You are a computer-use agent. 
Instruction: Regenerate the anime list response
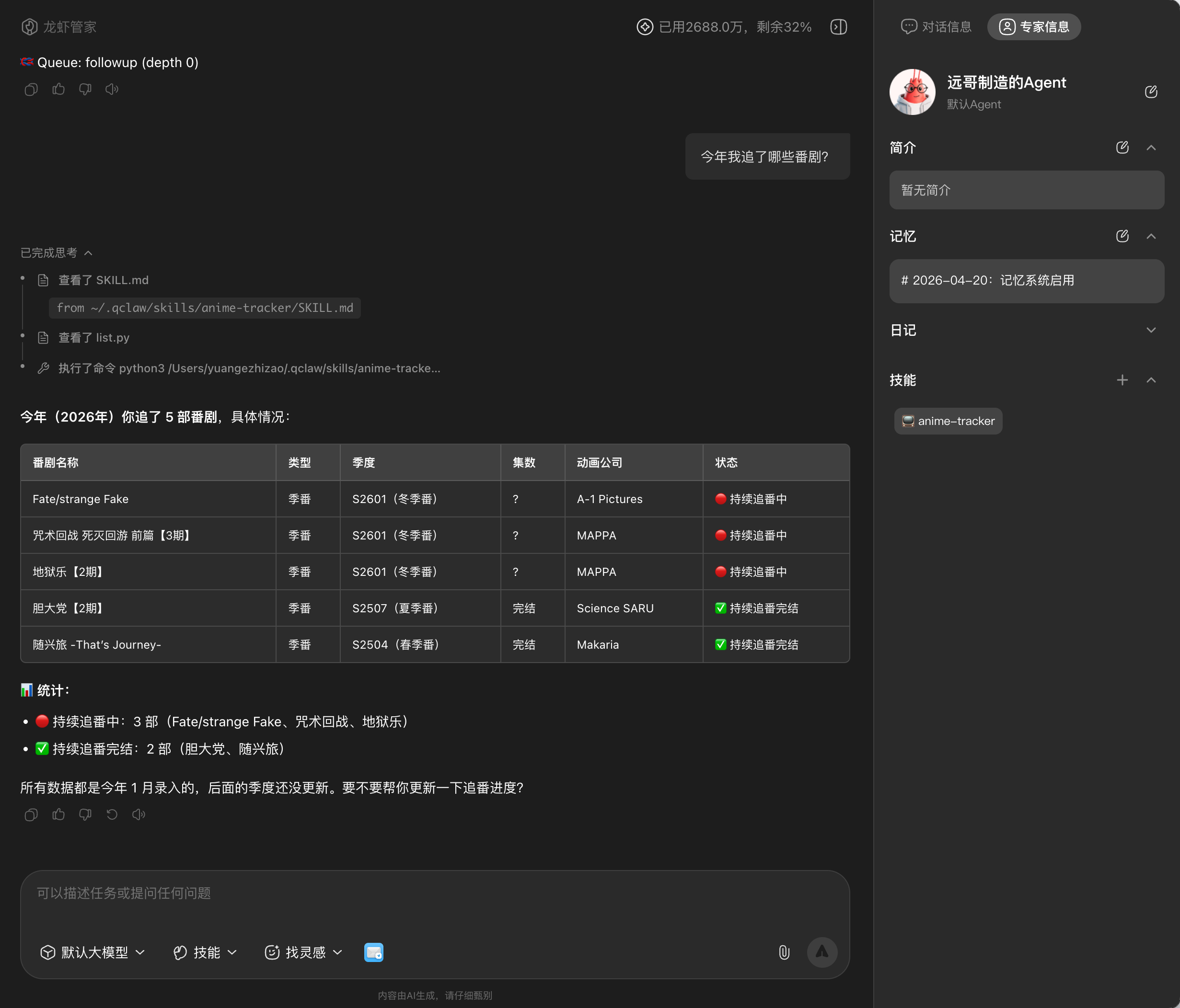coord(112,814)
